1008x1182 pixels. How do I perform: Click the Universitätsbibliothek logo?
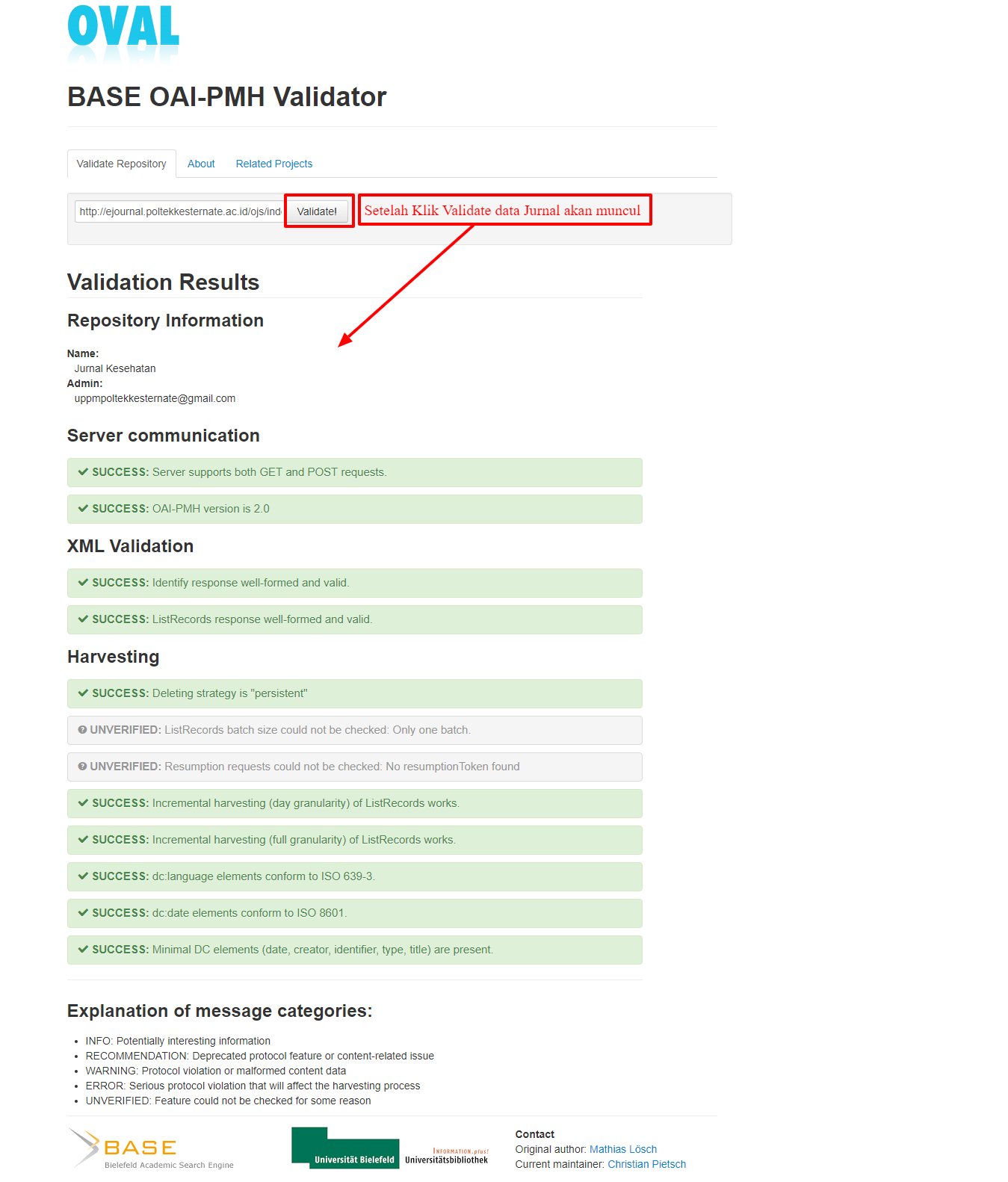pyautogui.click(x=447, y=1156)
